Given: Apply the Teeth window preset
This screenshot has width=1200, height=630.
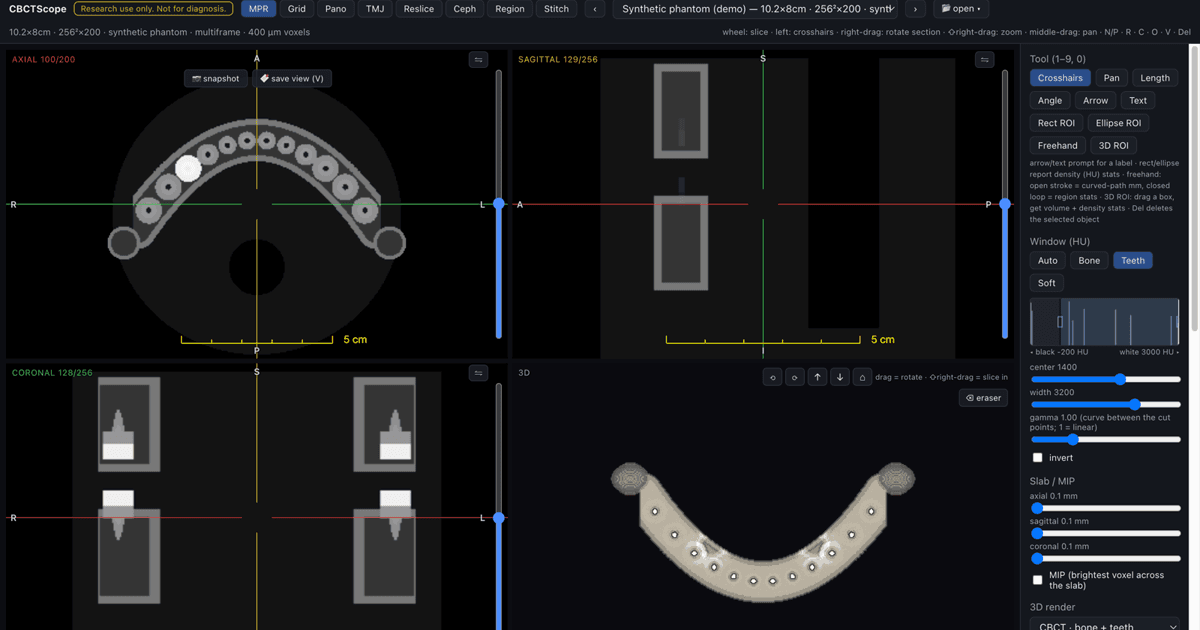Looking at the screenshot, I should [1133, 260].
